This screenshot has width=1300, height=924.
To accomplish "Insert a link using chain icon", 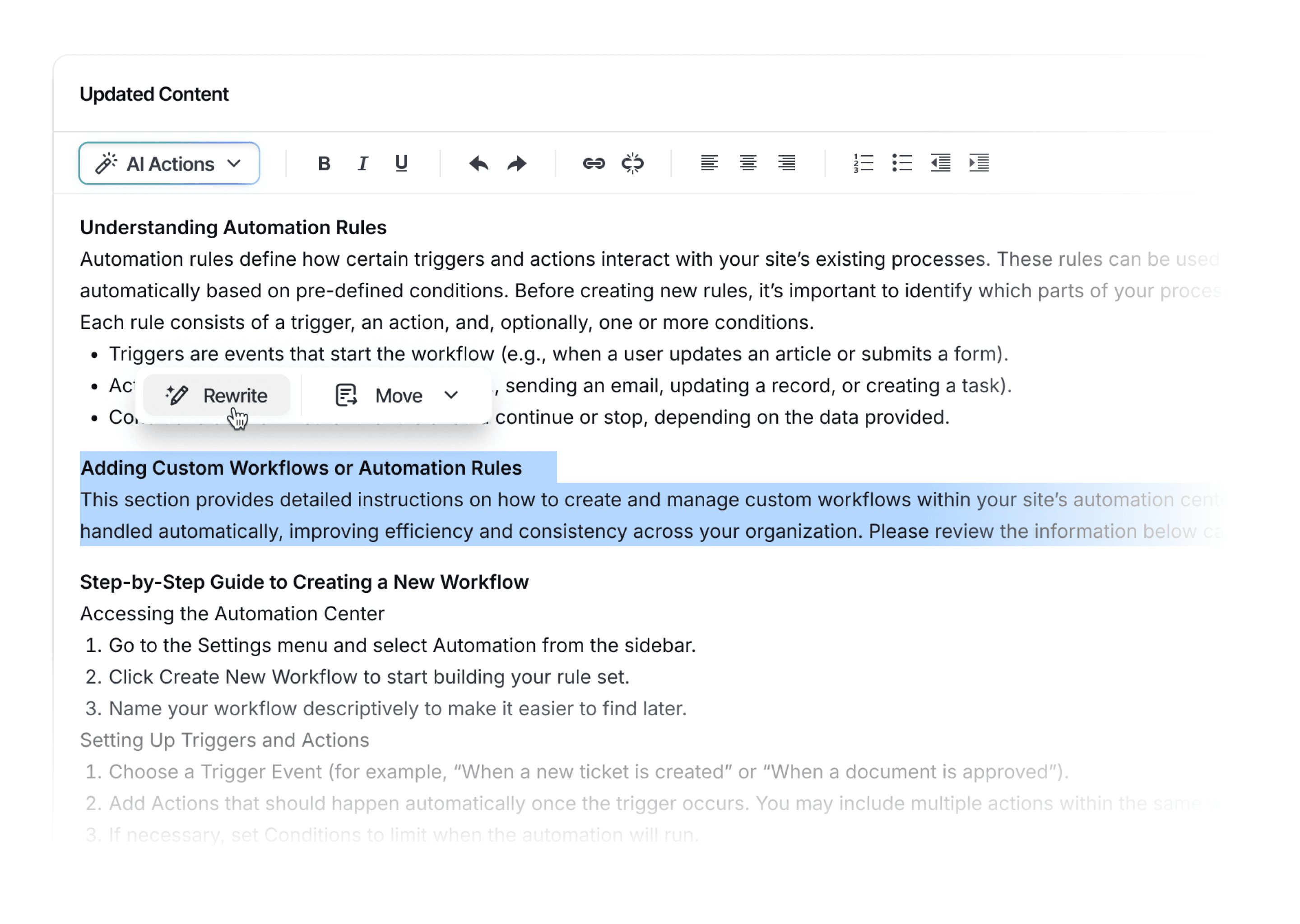I will click(x=594, y=164).
